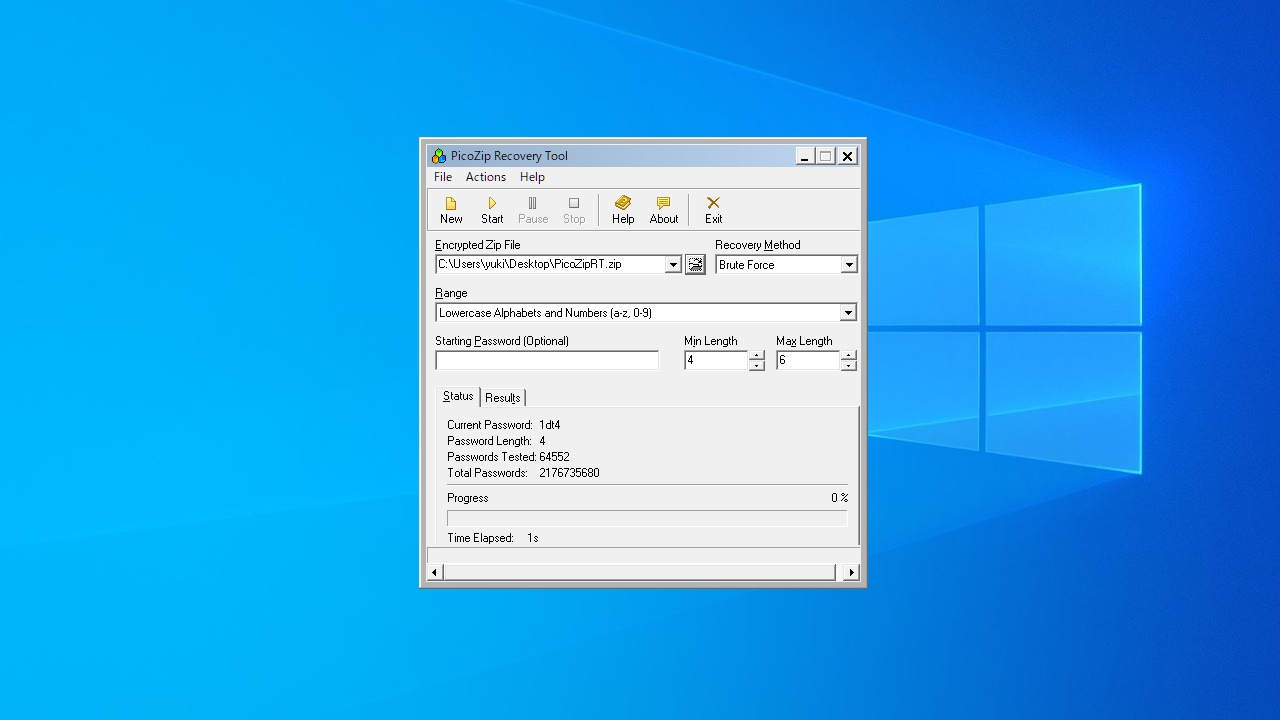Click the Password Length value 4
The width and height of the screenshot is (1280, 720).
[x=542, y=441]
